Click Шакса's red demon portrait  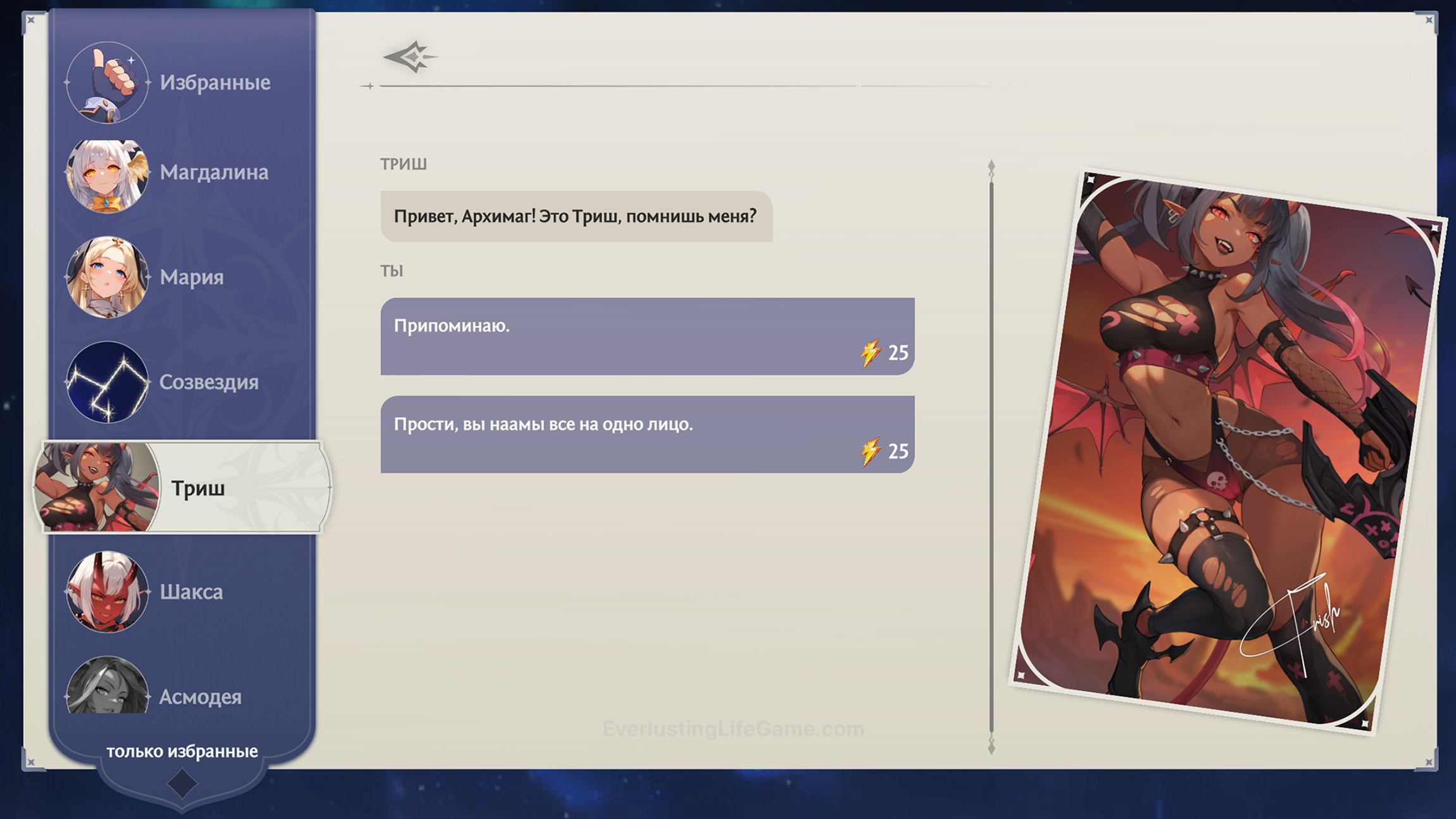pyautogui.click(x=107, y=591)
